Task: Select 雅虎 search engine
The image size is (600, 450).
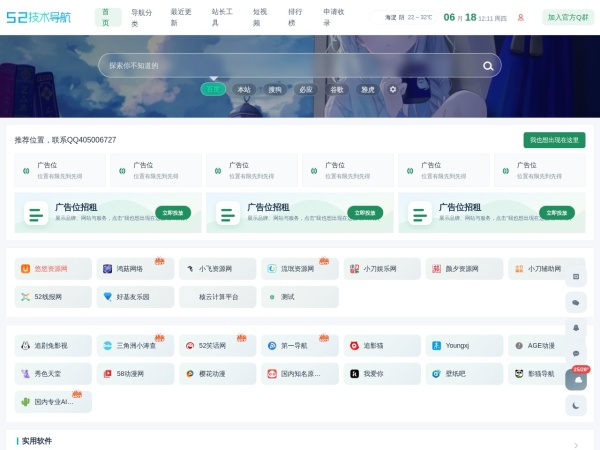Action: point(368,90)
